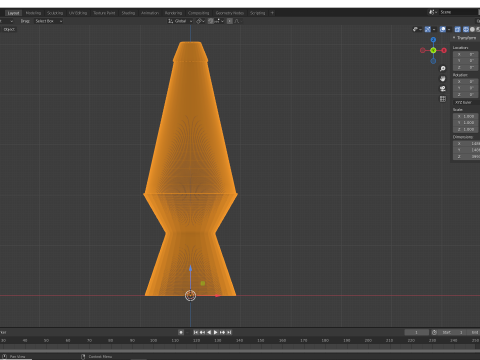Click the green Y axis on navigation gizmo

click(x=433, y=50)
